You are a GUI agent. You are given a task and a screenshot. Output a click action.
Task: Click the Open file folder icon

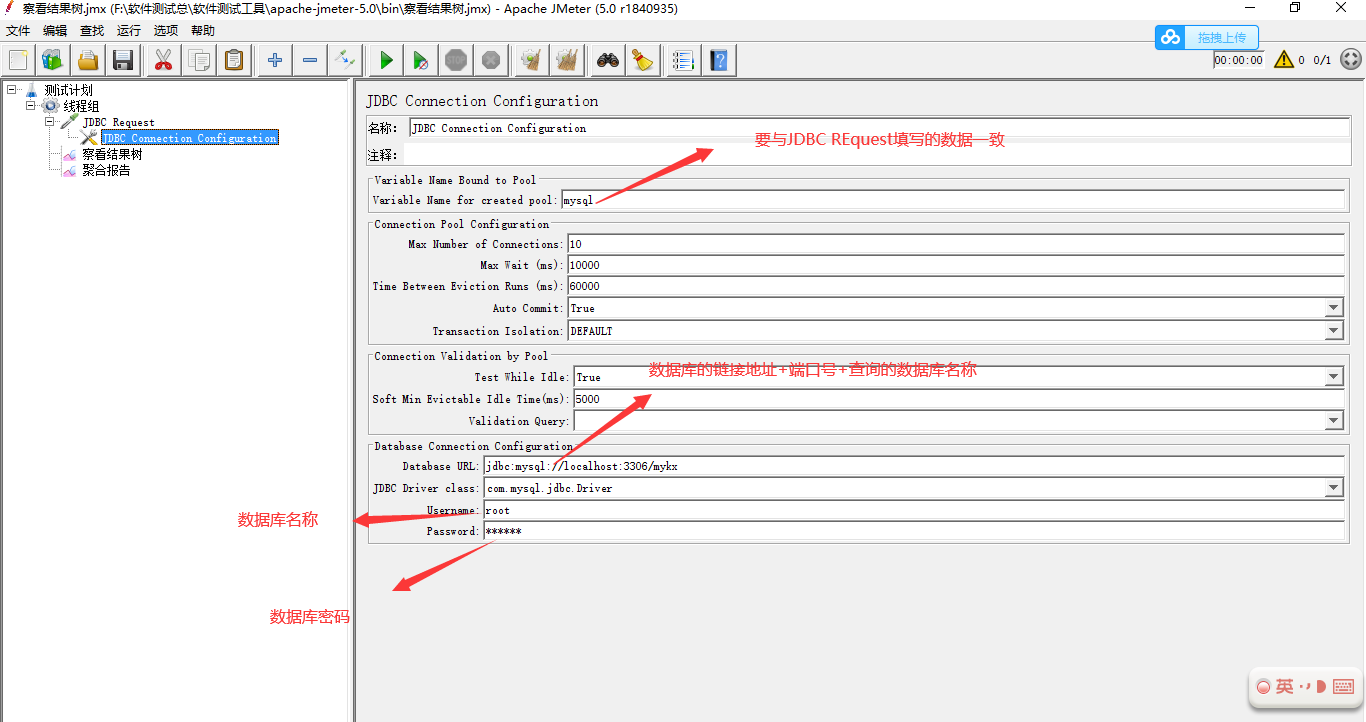[x=88, y=60]
